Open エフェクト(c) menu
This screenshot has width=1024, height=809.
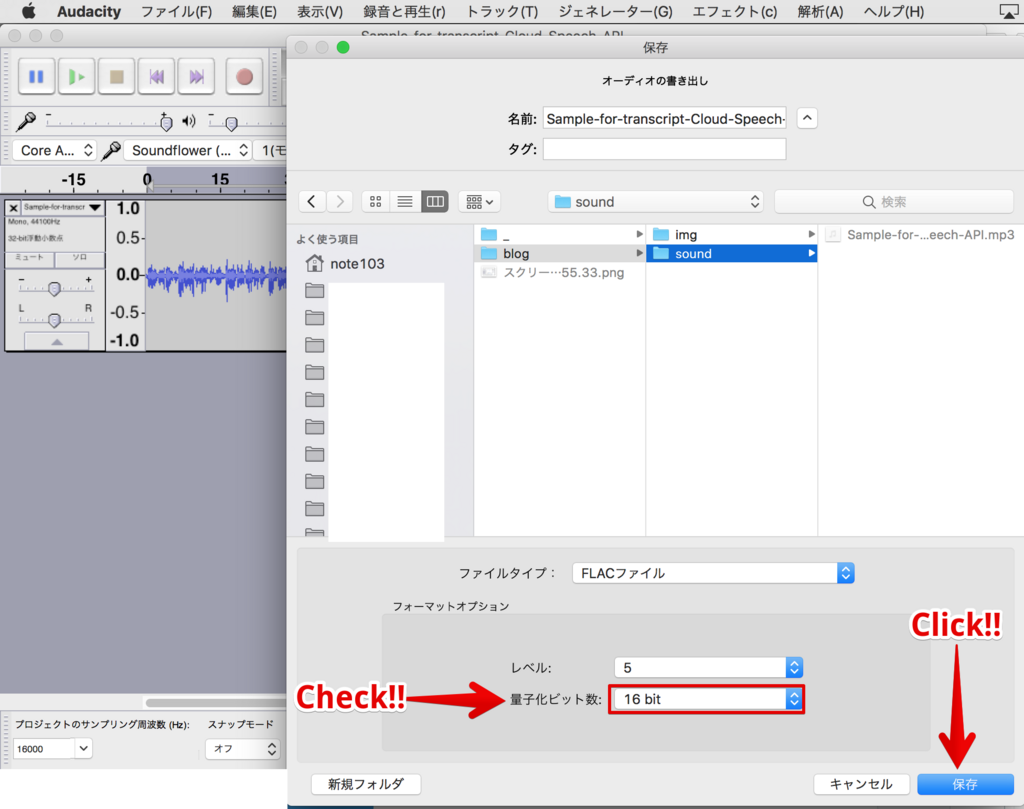point(735,12)
